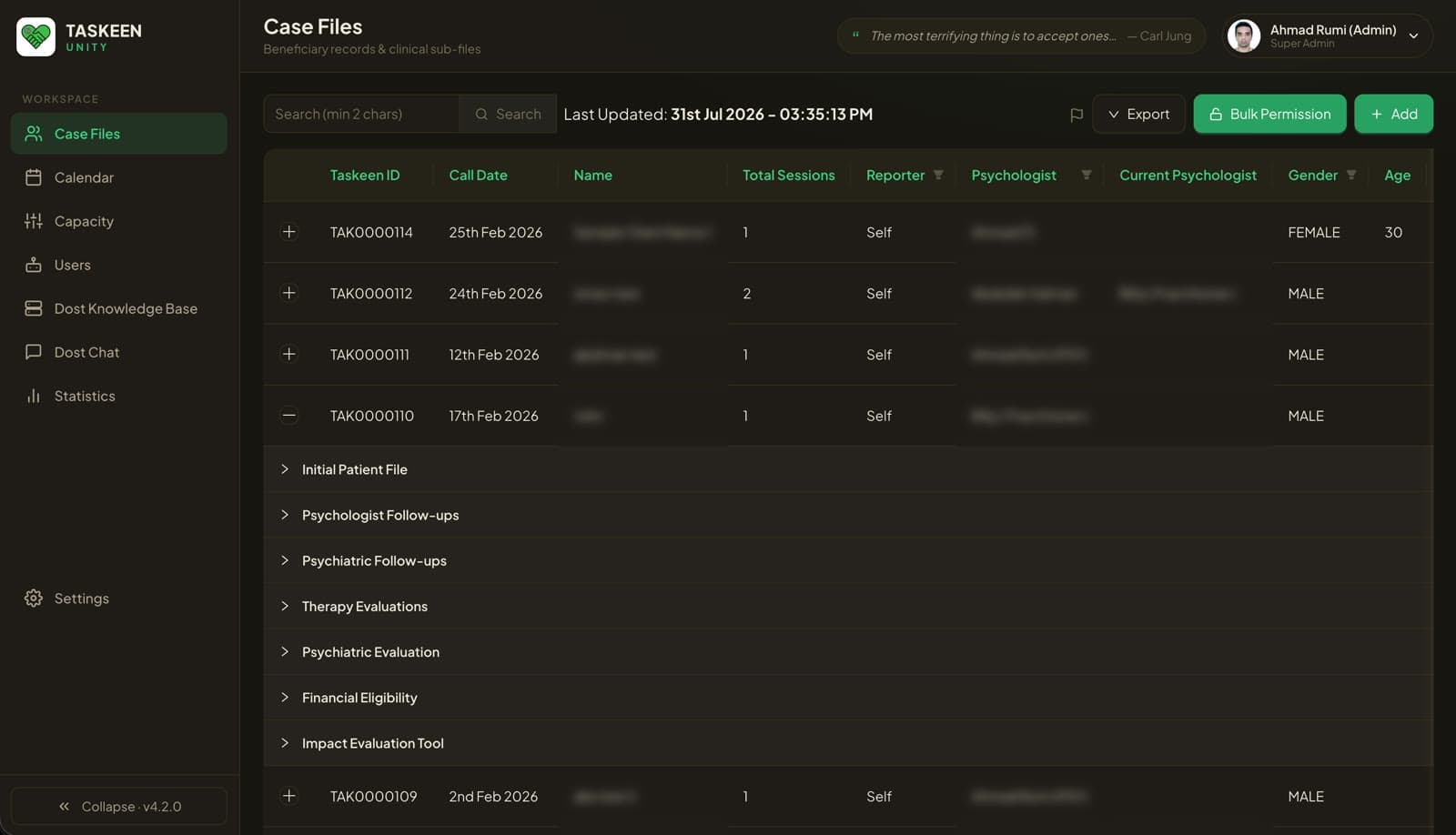Click the 12th Feb 2026 call date
This screenshot has height=835, width=1456.
coord(493,354)
